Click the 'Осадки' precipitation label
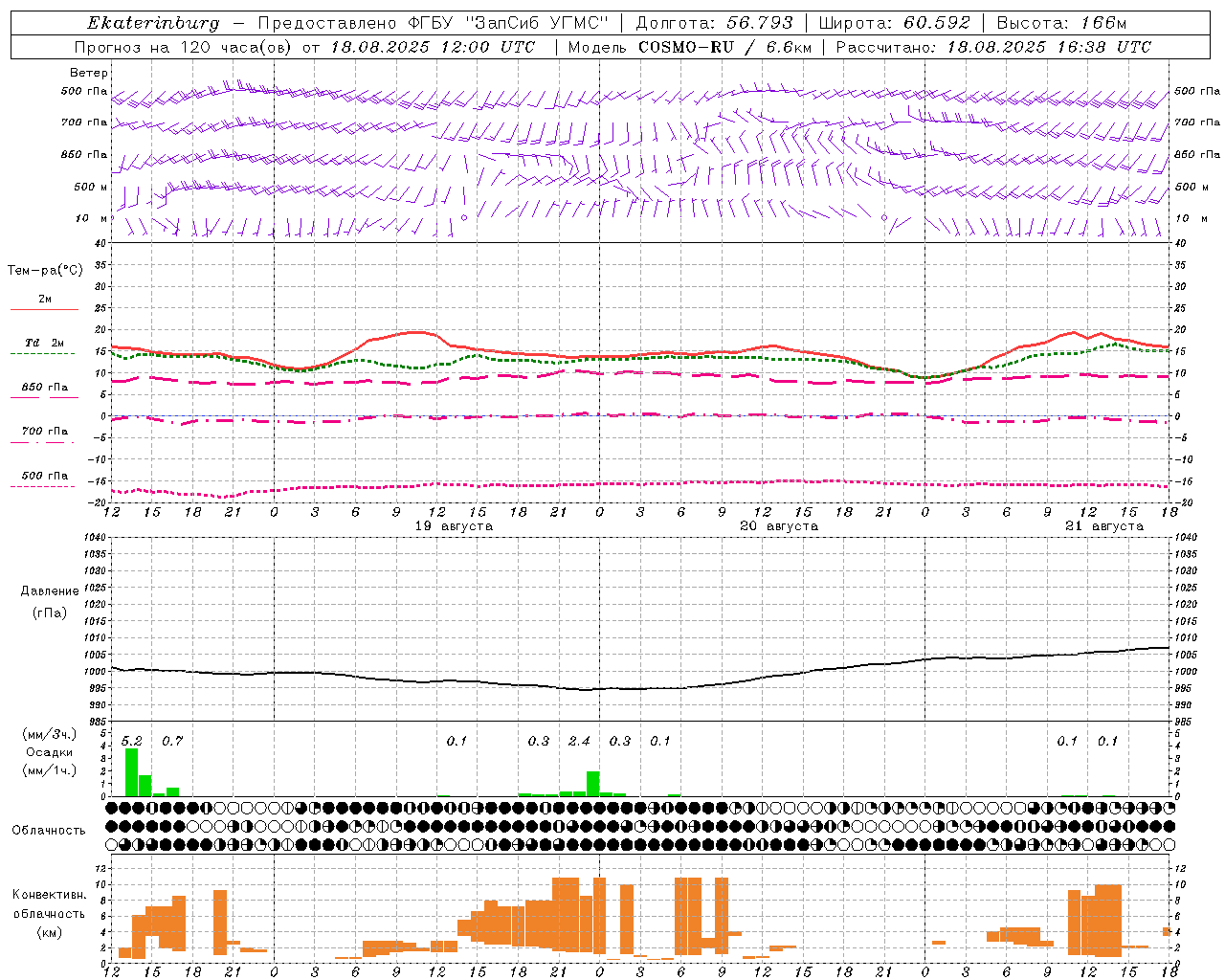 tap(49, 752)
